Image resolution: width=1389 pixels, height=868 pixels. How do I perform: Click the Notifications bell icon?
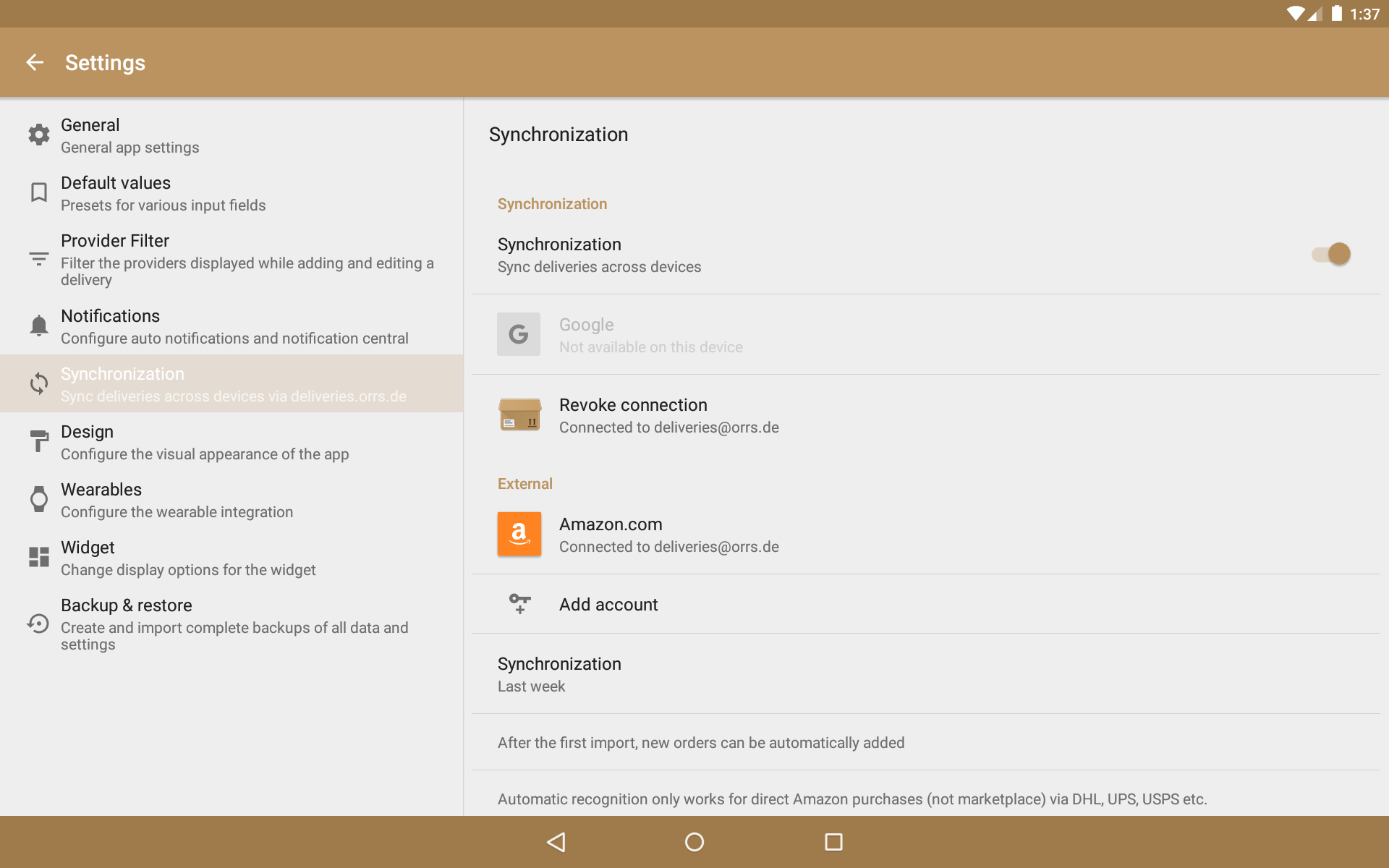(x=39, y=325)
